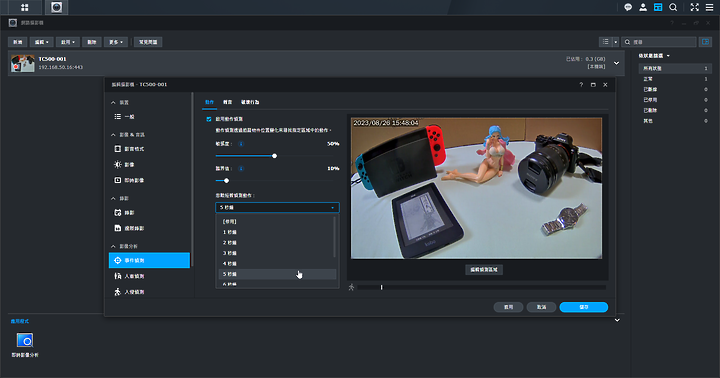This screenshot has width=720, height=378.
Task: Expand the TC500-001 camera row chevron
Action: tap(617, 63)
